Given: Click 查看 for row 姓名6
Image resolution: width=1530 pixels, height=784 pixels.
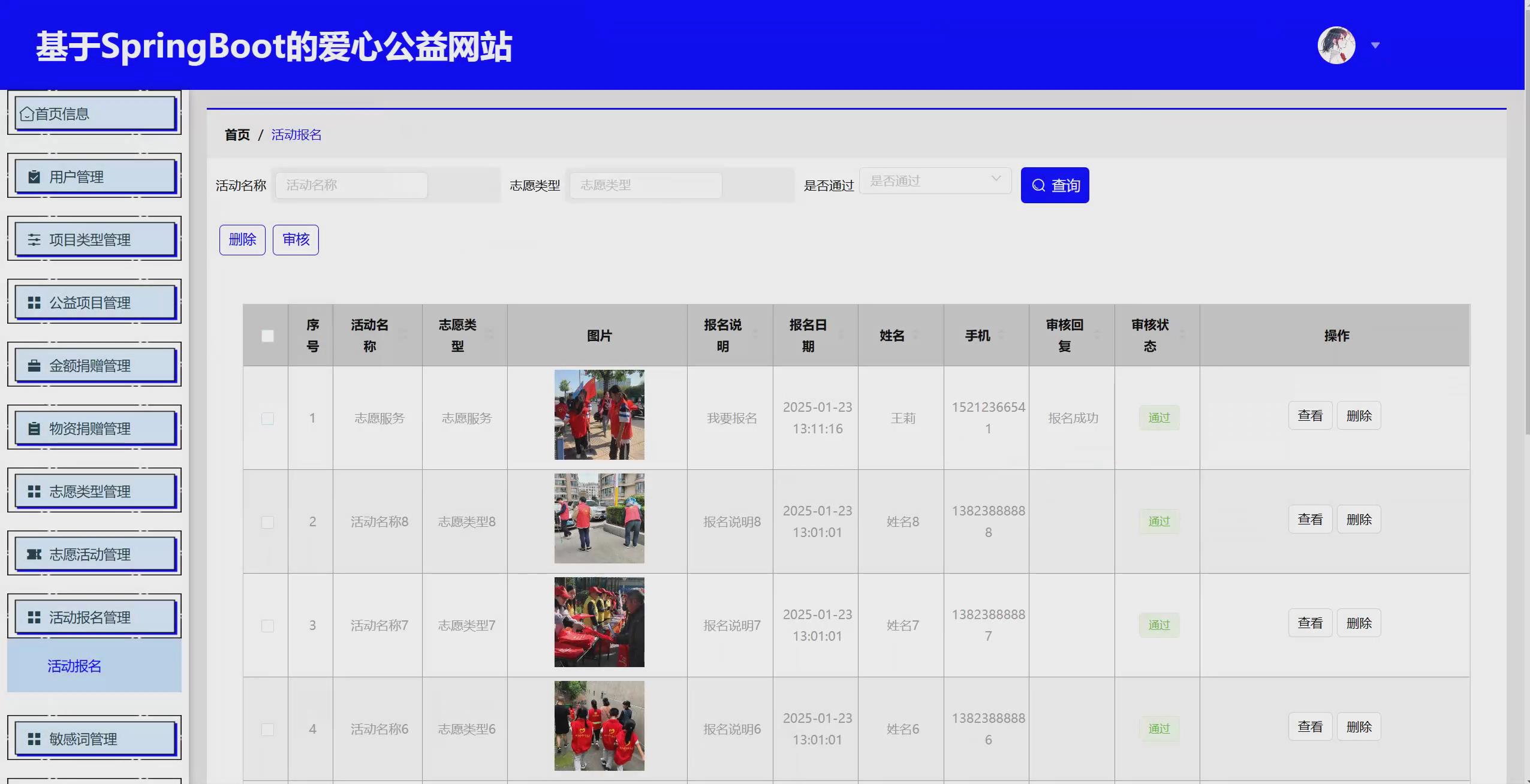Looking at the screenshot, I should (1310, 726).
